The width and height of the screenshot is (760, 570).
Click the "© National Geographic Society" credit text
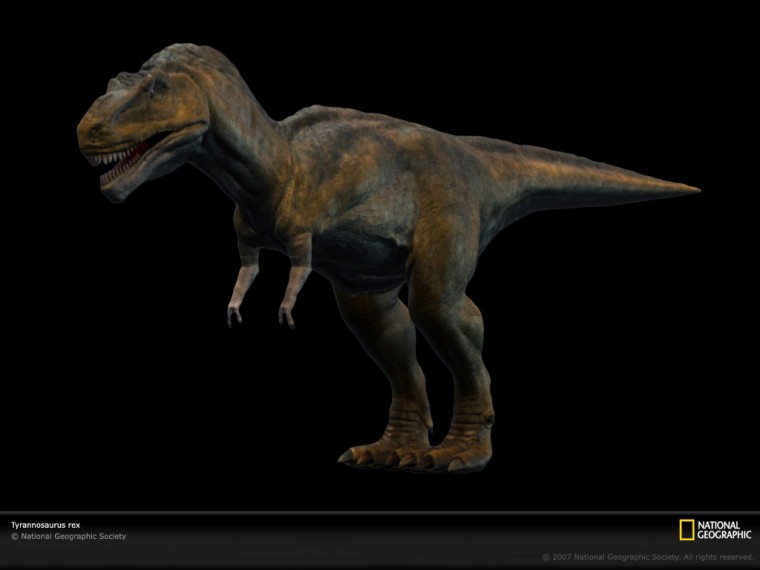coord(68,536)
